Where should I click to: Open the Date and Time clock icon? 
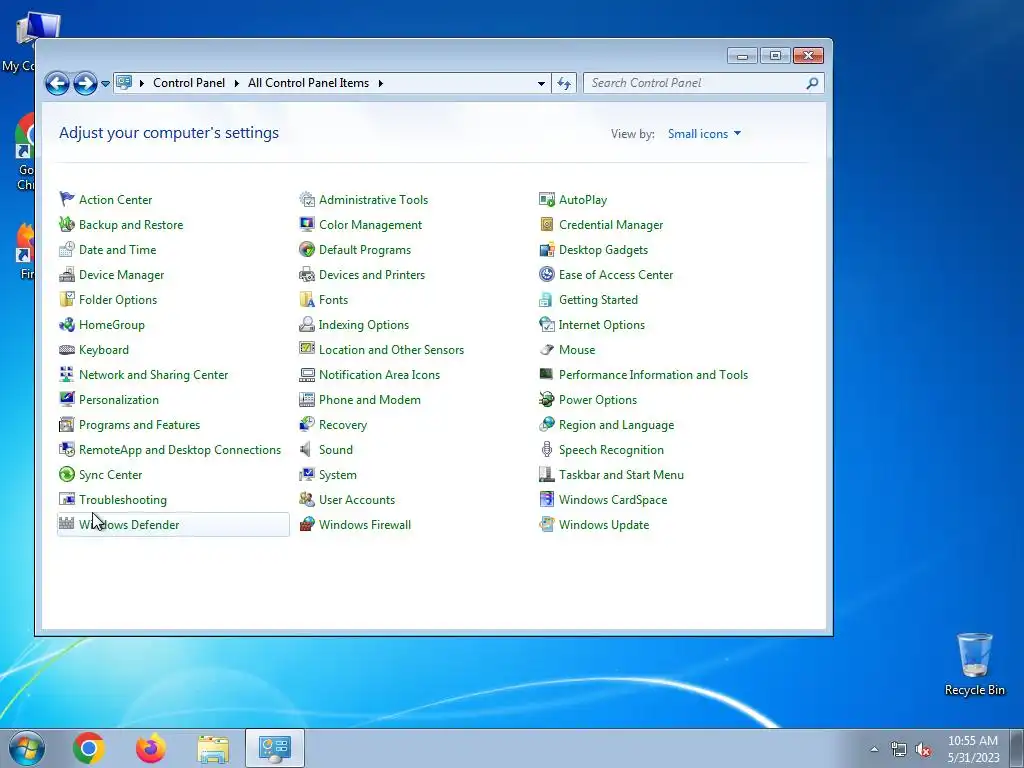(x=67, y=249)
